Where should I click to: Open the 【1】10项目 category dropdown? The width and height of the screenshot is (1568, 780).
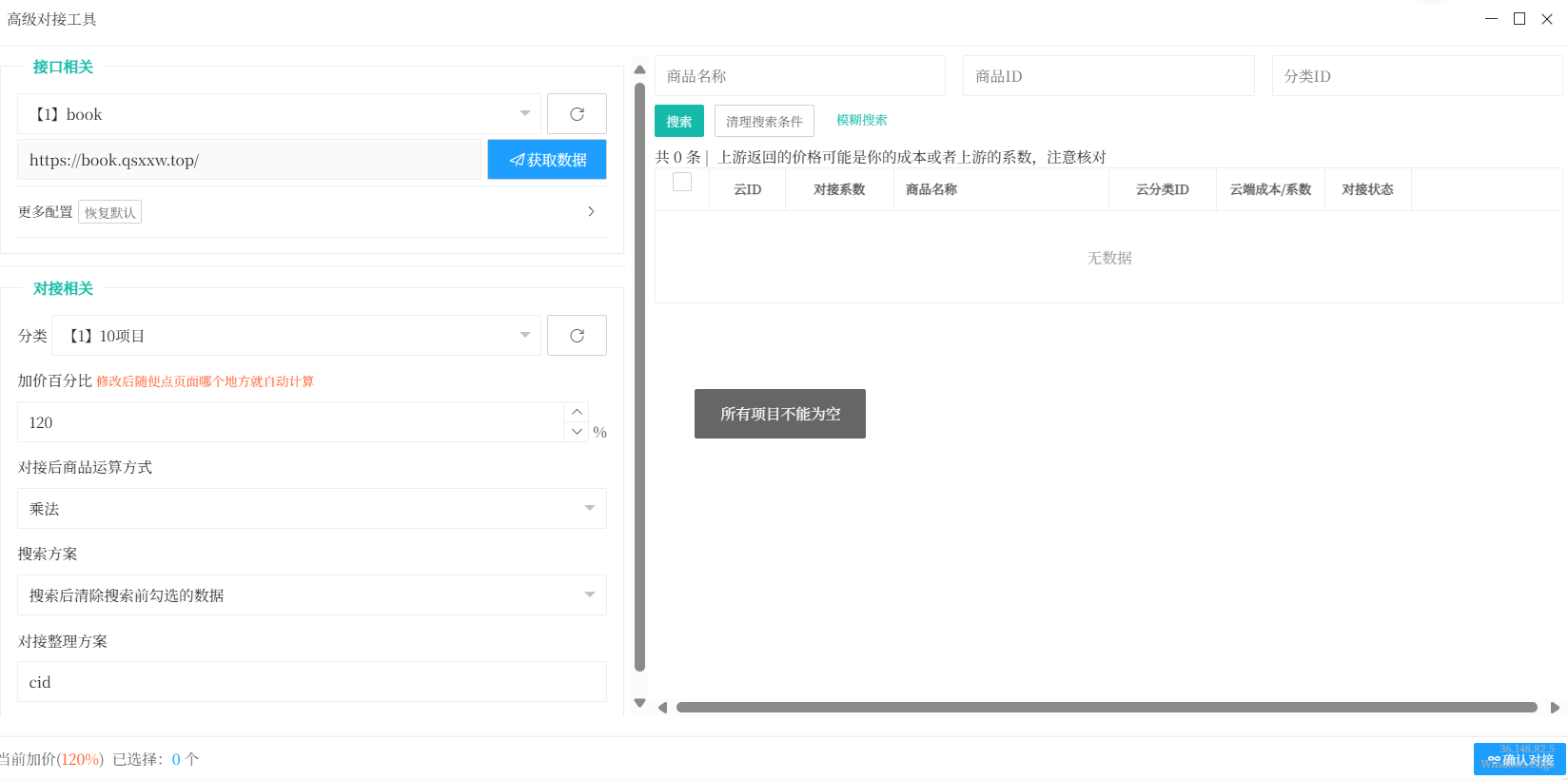(x=296, y=336)
